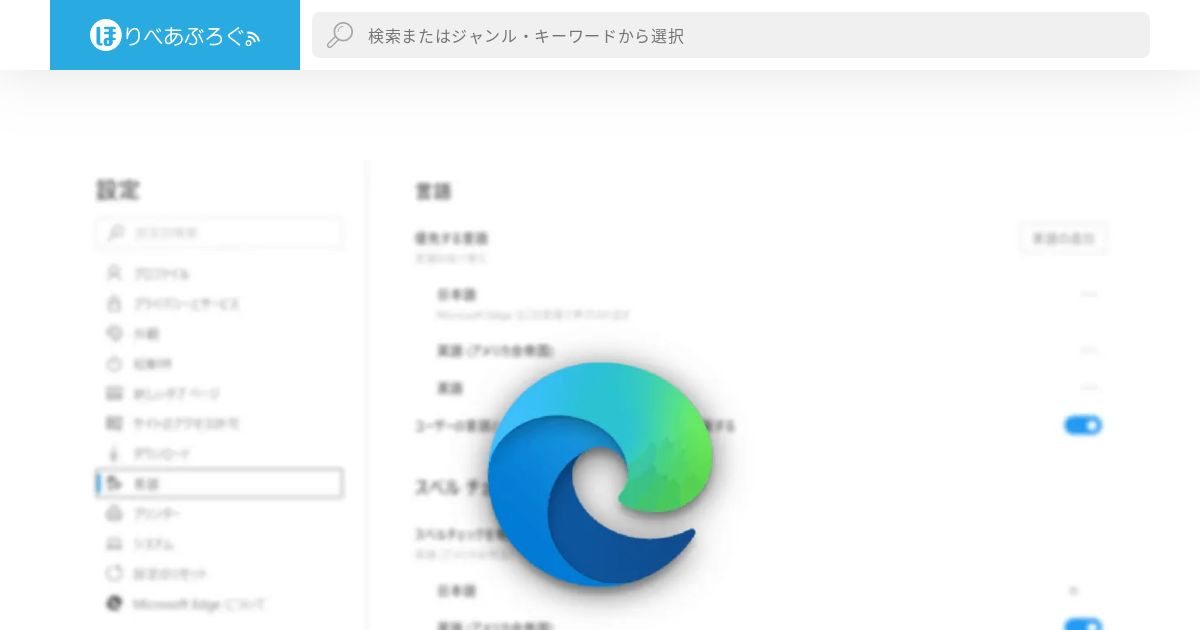Image resolution: width=1200 pixels, height=630 pixels.
Task: Open the ほりべあぶろぐ site logo link
Action: click(175, 35)
